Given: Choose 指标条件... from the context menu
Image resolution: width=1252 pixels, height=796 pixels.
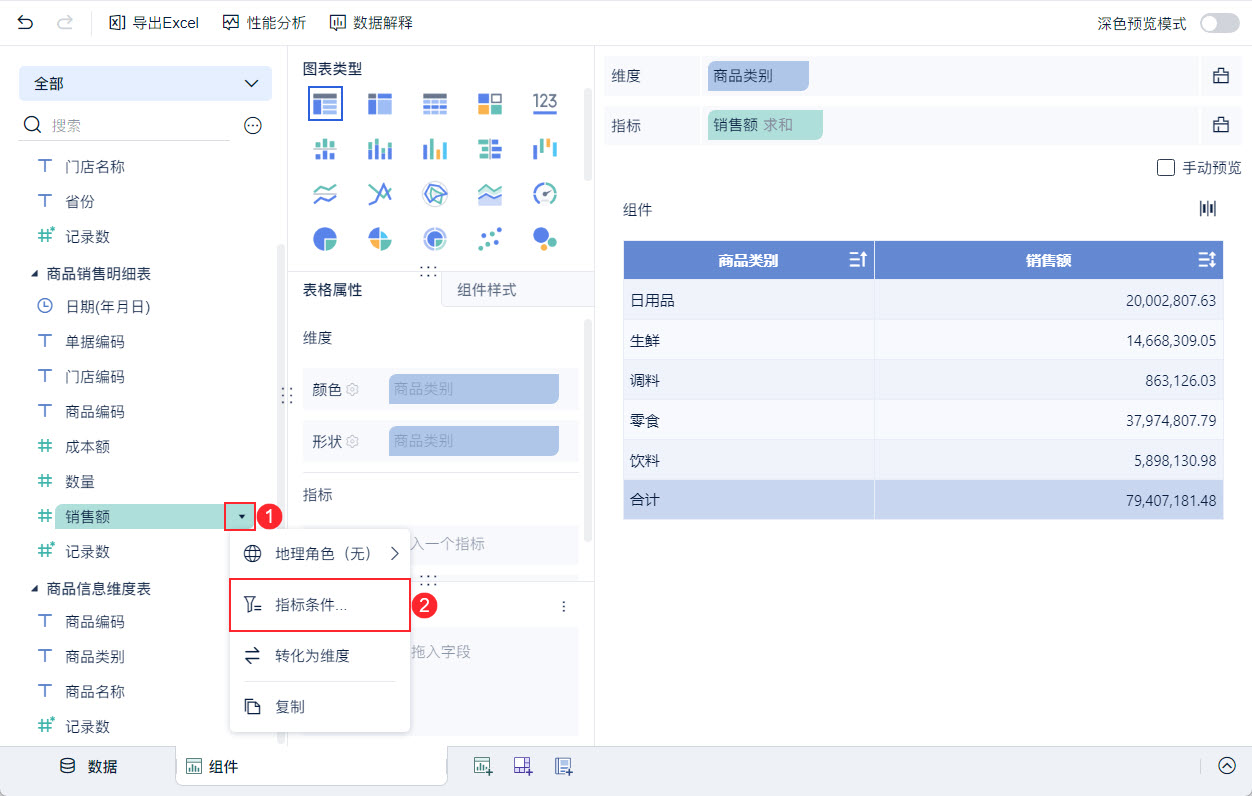Looking at the screenshot, I should tap(320, 605).
